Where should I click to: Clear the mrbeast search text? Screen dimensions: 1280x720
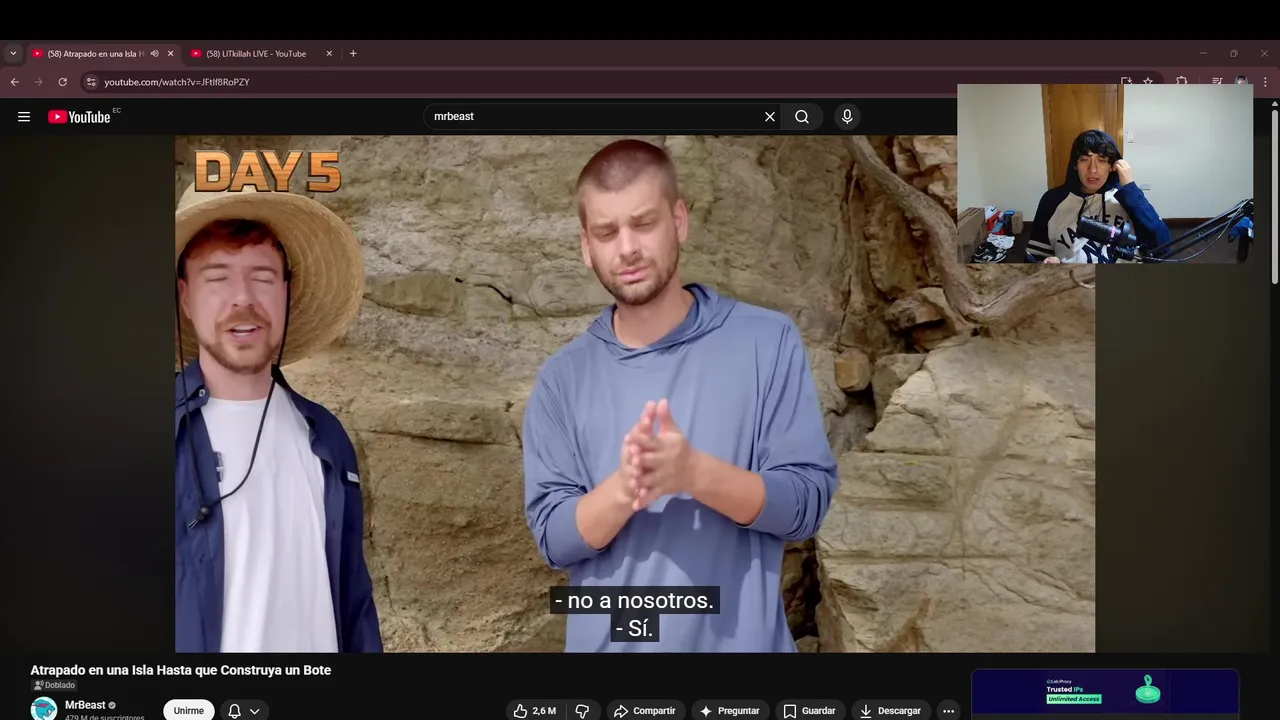(x=770, y=117)
